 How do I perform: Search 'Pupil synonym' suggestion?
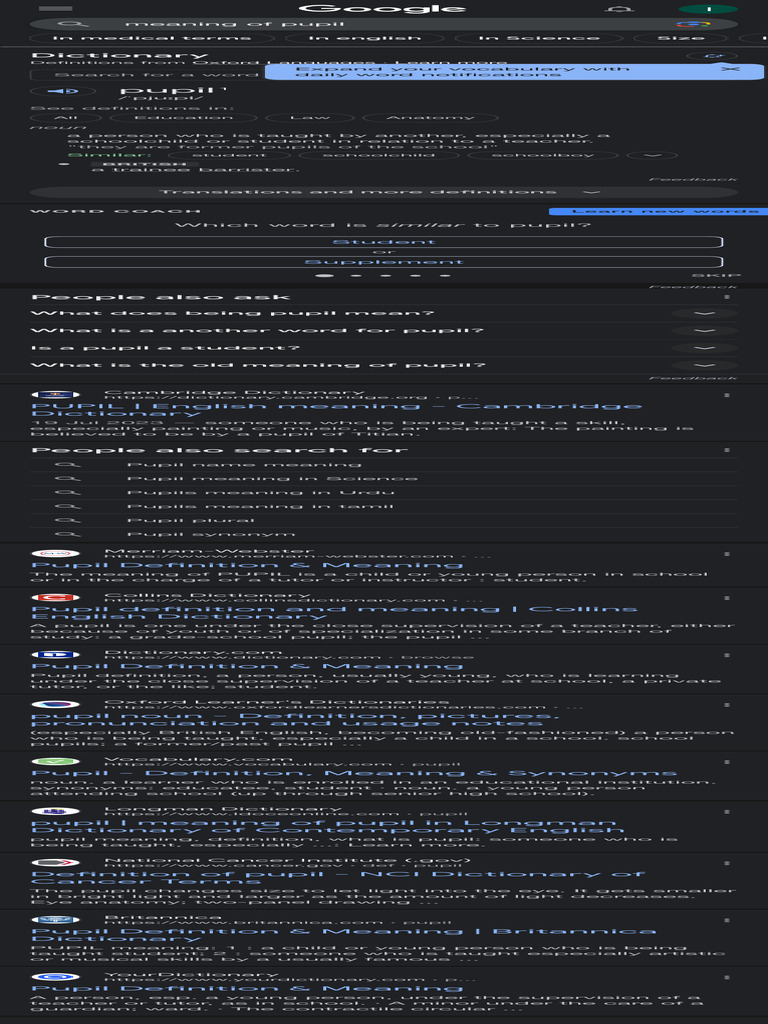(384, 534)
